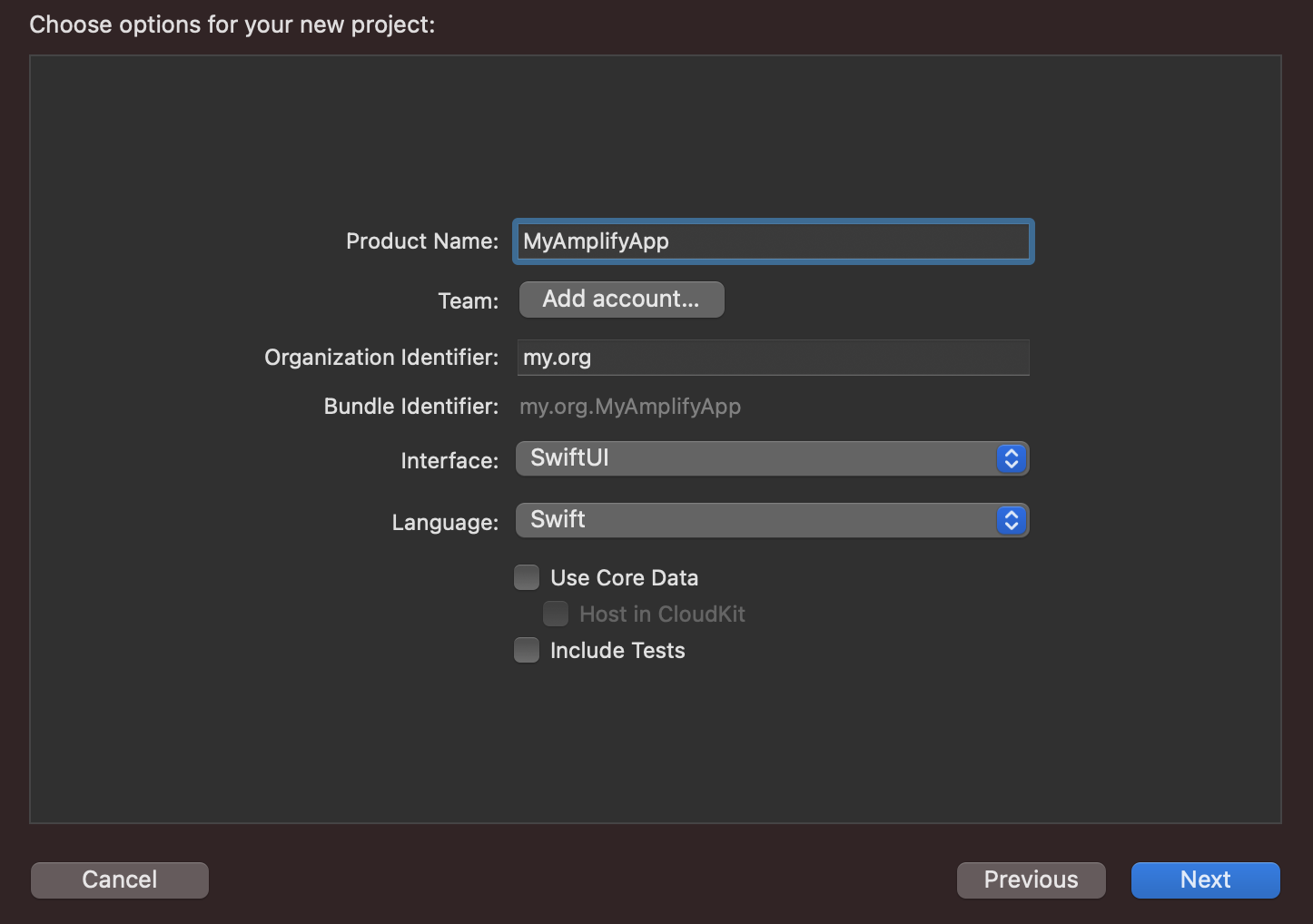Image resolution: width=1313 pixels, height=924 pixels.
Task: Click the my.org.MyAmplifyApp bundle identifier text
Action: point(630,407)
